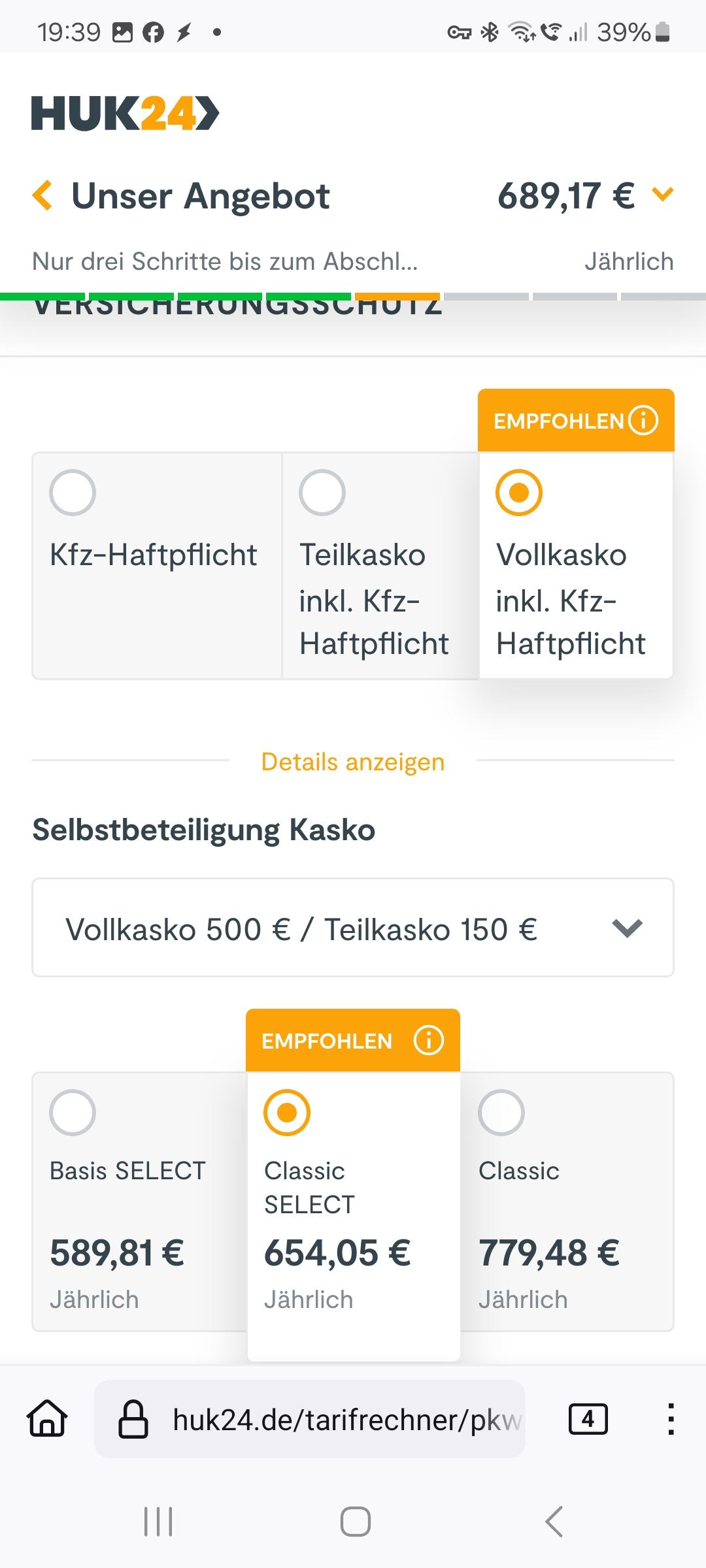Image resolution: width=706 pixels, height=1568 pixels.
Task: Open the browser tab switcher showing 4
Action: pos(588,1419)
